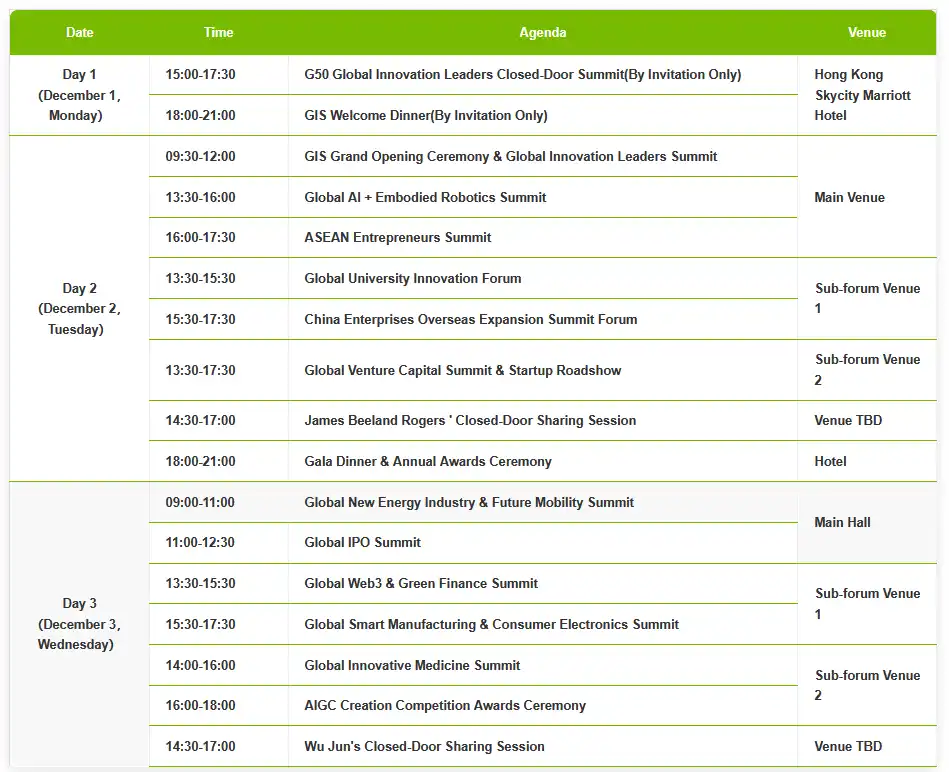Click China Enterprises Overseas Expansion Summit Forum
This screenshot has width=949, height=772.
[470, 320]
